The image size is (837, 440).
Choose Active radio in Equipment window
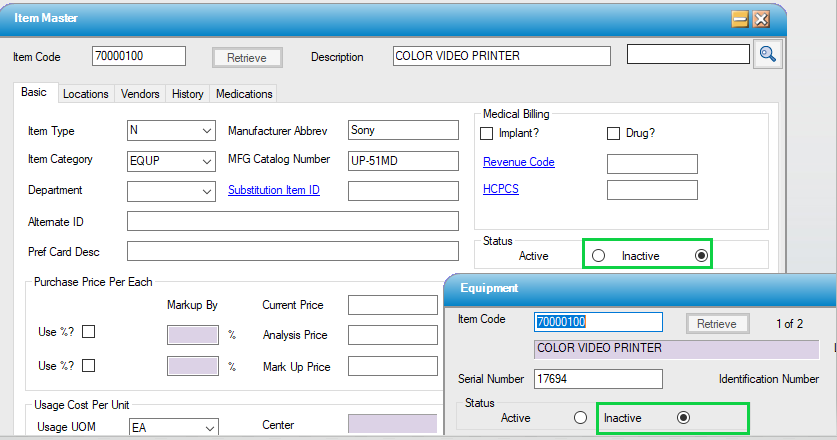point(579,417)
